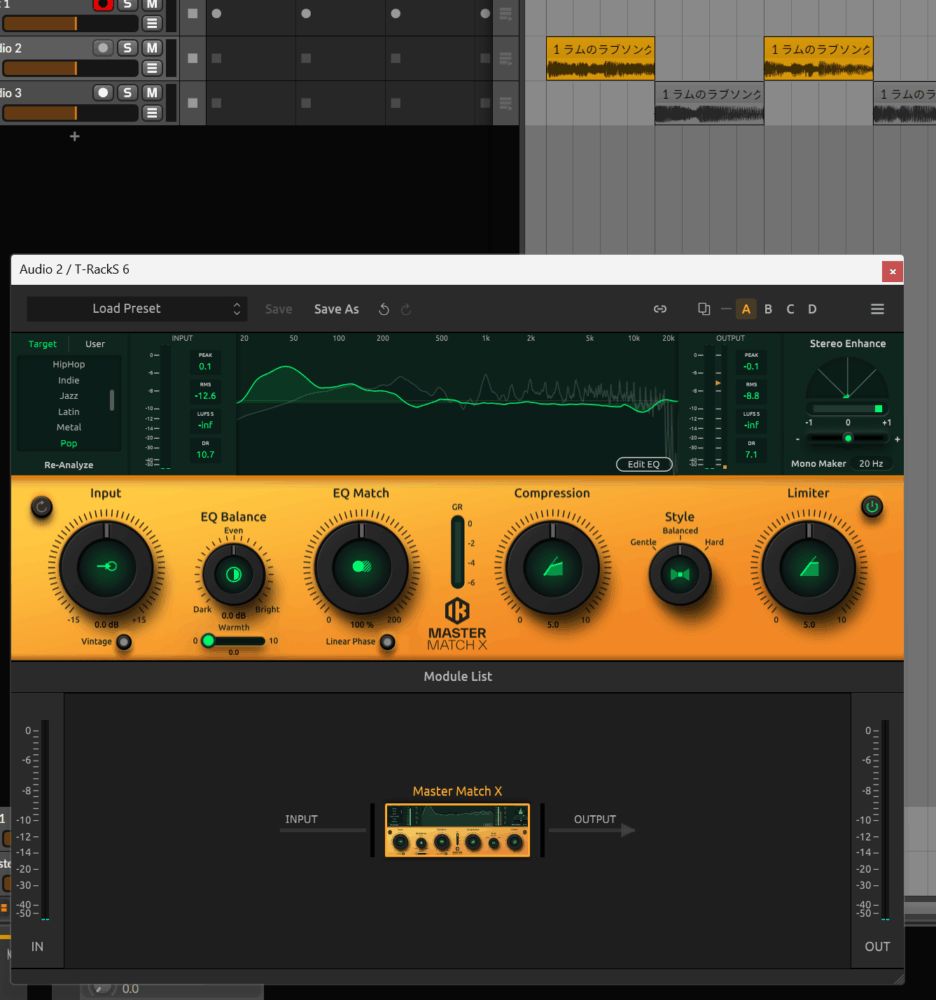Open the Load Preset dropdown
The image size is (936, 1000).
[x=136, y=309]
